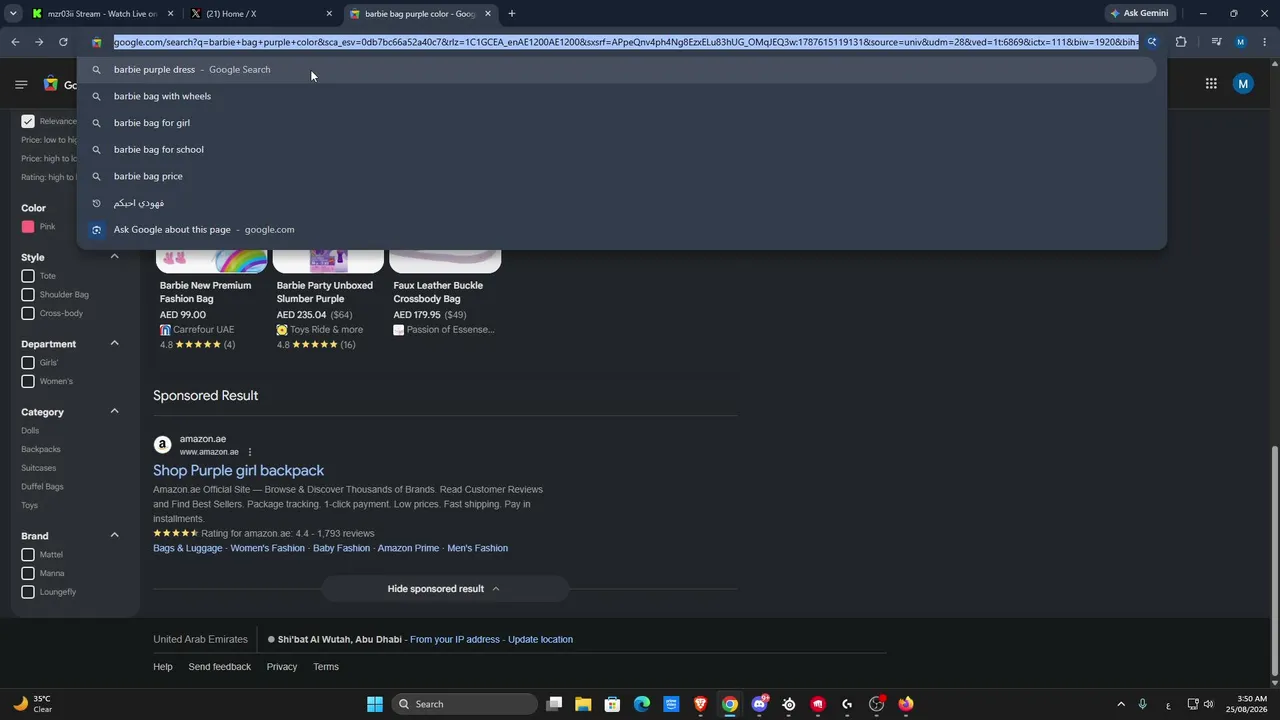Launch Microsoft Edge from the taskbar
Screen dimensions: 1280x720
pos(642,704)
